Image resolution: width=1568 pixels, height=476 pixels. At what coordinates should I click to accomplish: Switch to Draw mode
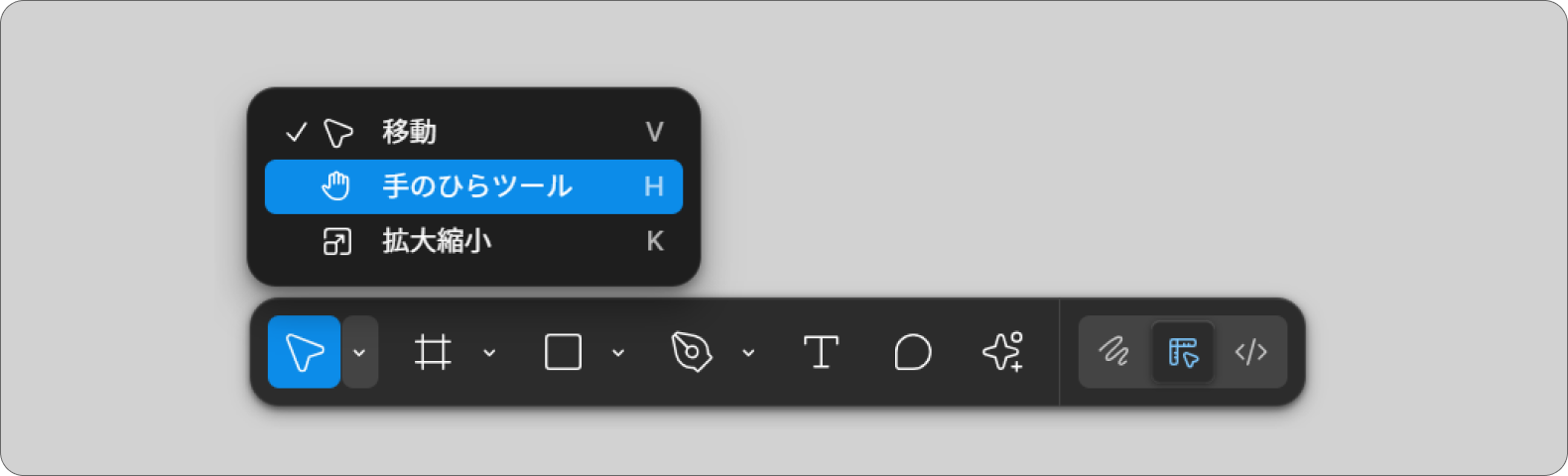pos(1113,352)
